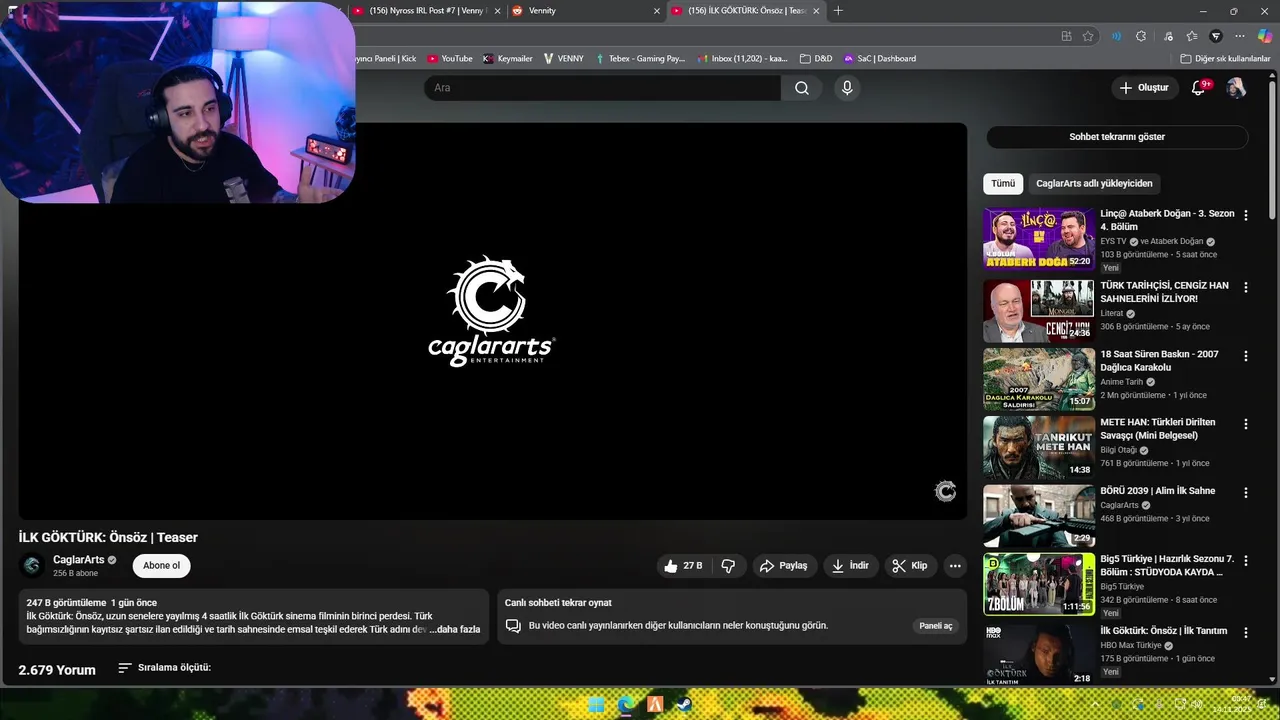Click the İndir download button
This screenshot has width=1280, height=720.
click(x=851, y=566)
